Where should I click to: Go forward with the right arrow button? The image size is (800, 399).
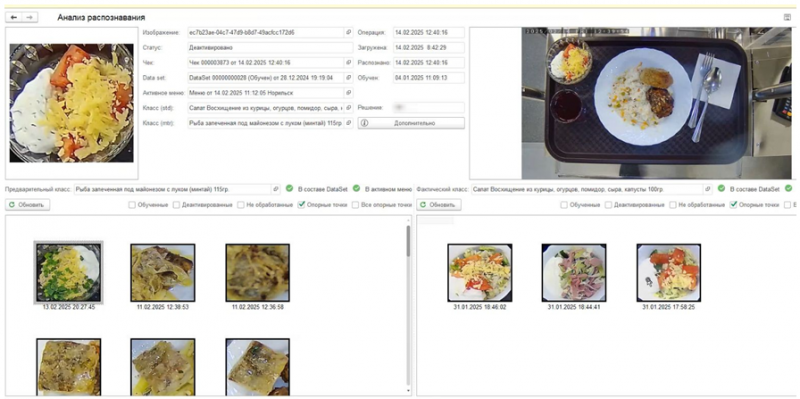[30, 17]
